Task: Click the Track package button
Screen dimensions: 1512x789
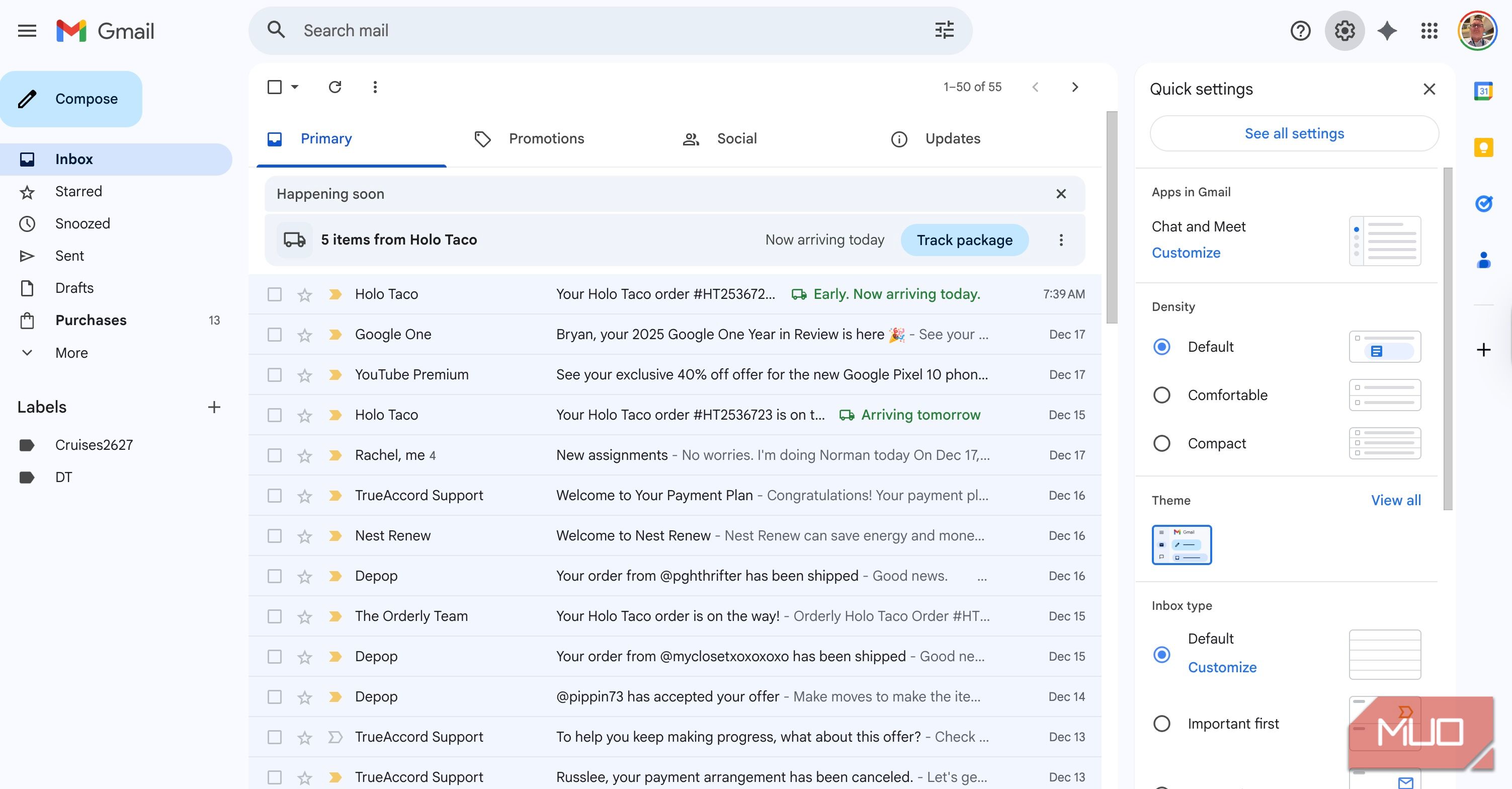Action: 964,240
